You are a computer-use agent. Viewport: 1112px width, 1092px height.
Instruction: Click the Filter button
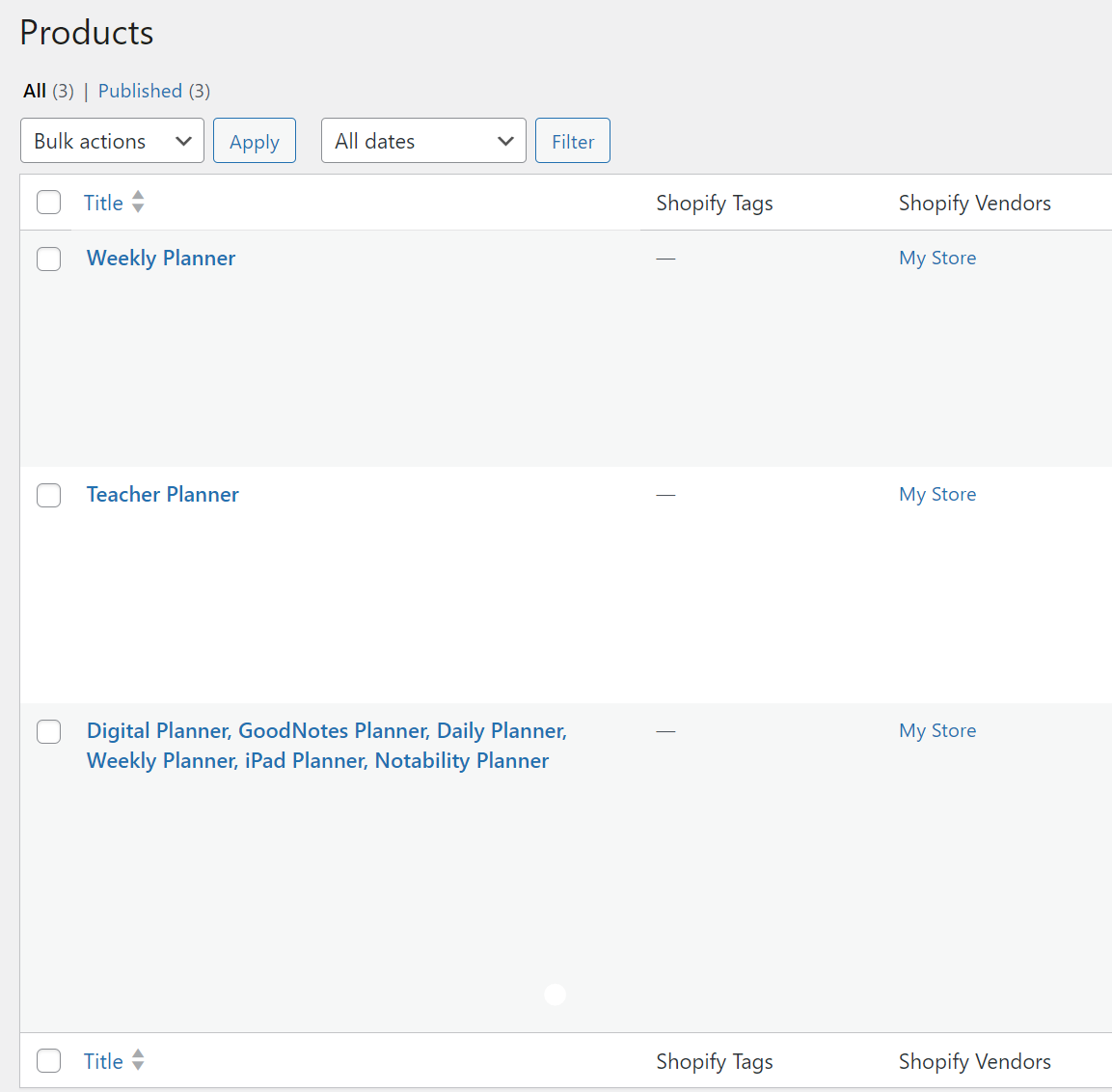point(572,141)
